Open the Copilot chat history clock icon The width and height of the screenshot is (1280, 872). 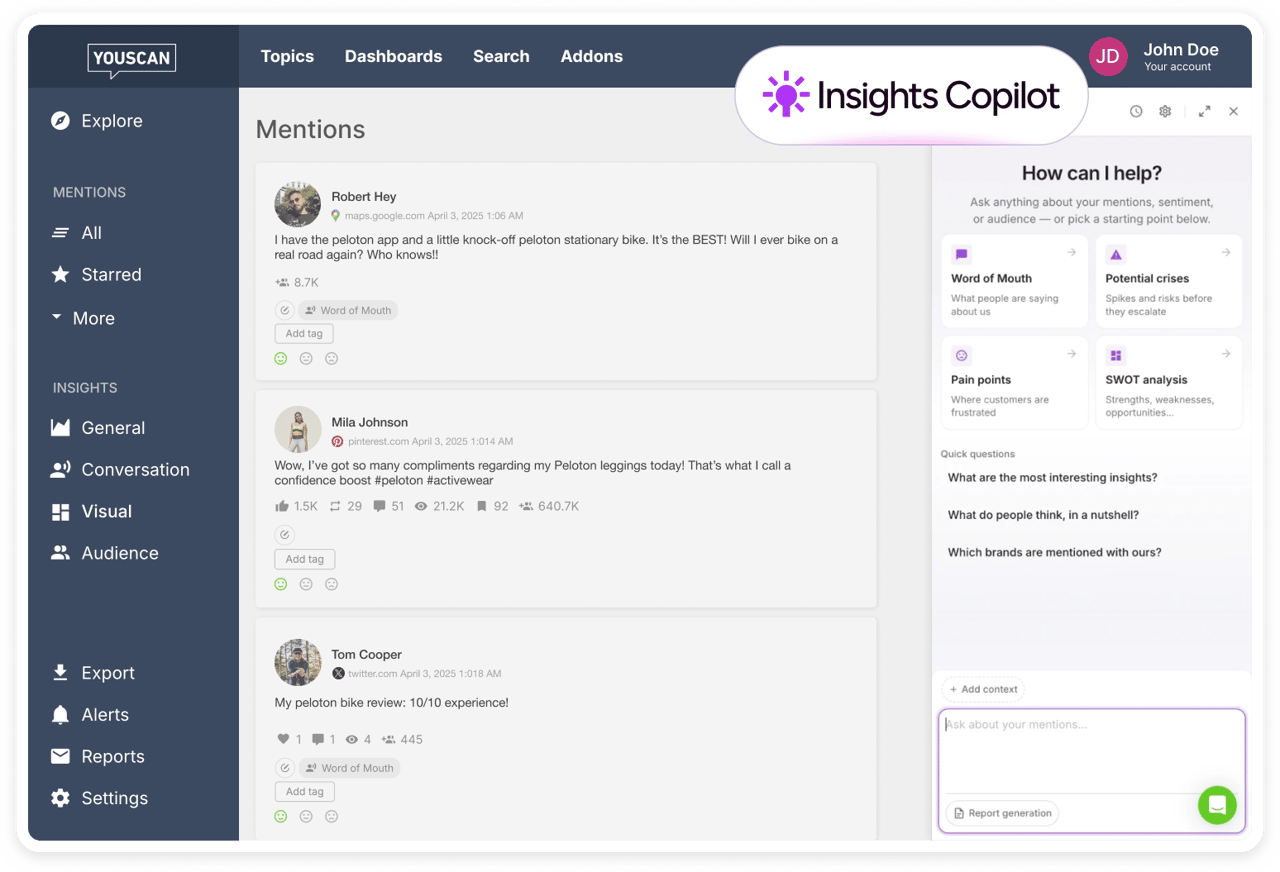point(1136,112)
